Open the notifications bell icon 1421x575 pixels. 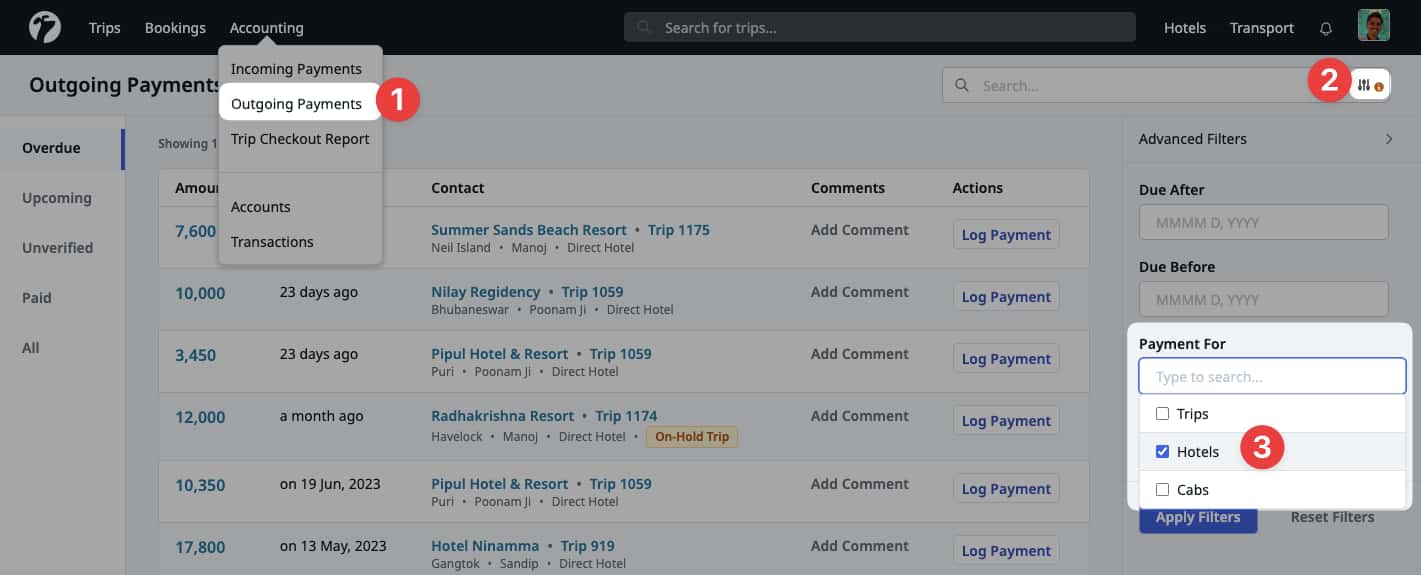point(1326,28)
